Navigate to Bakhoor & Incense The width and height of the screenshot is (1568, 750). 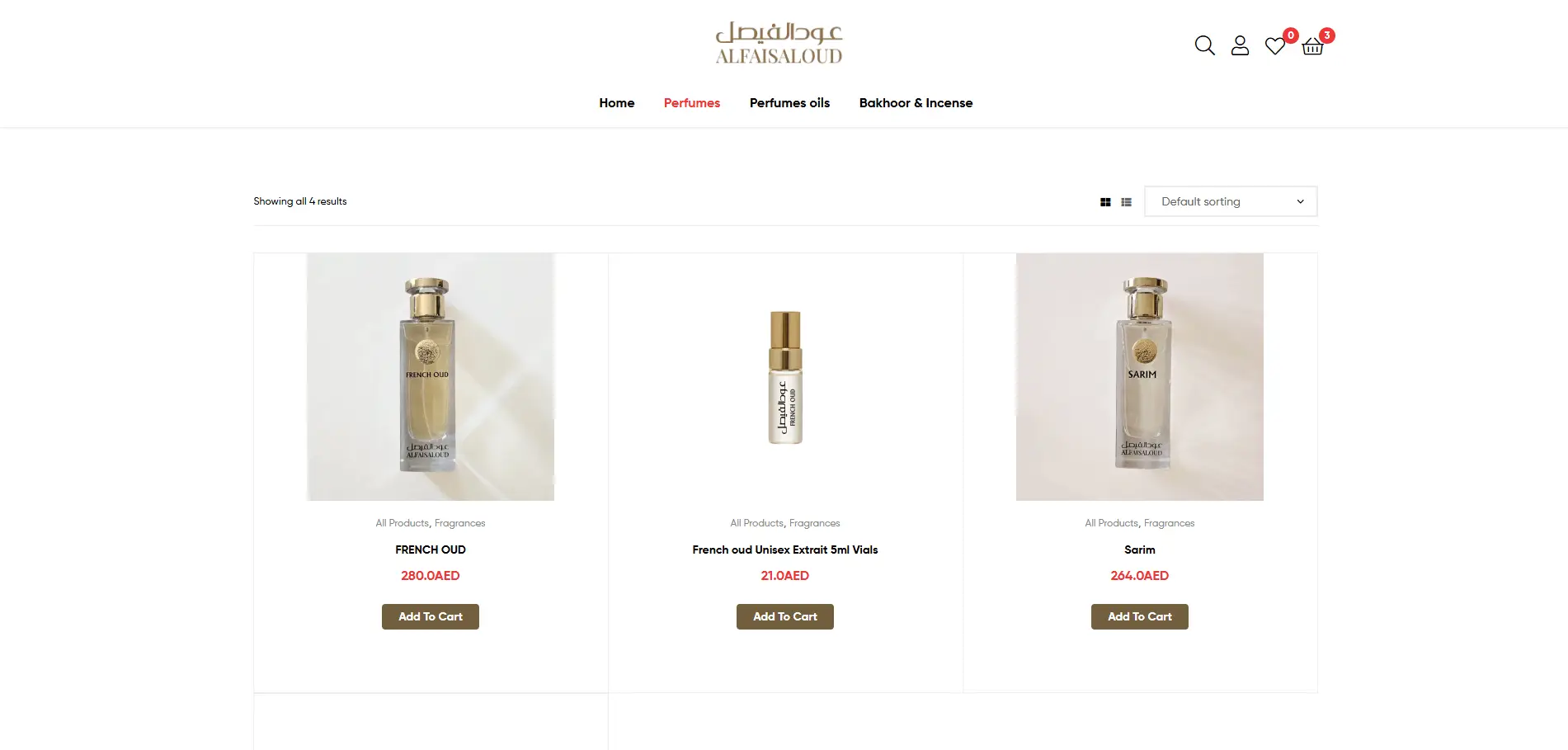tap(916, 103)
